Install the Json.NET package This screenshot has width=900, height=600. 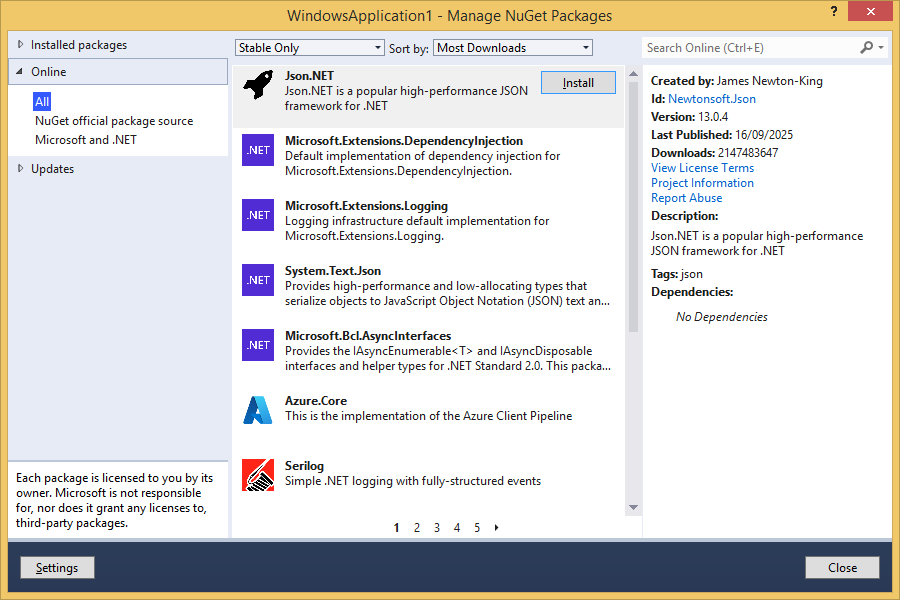[x=578, y=83]
